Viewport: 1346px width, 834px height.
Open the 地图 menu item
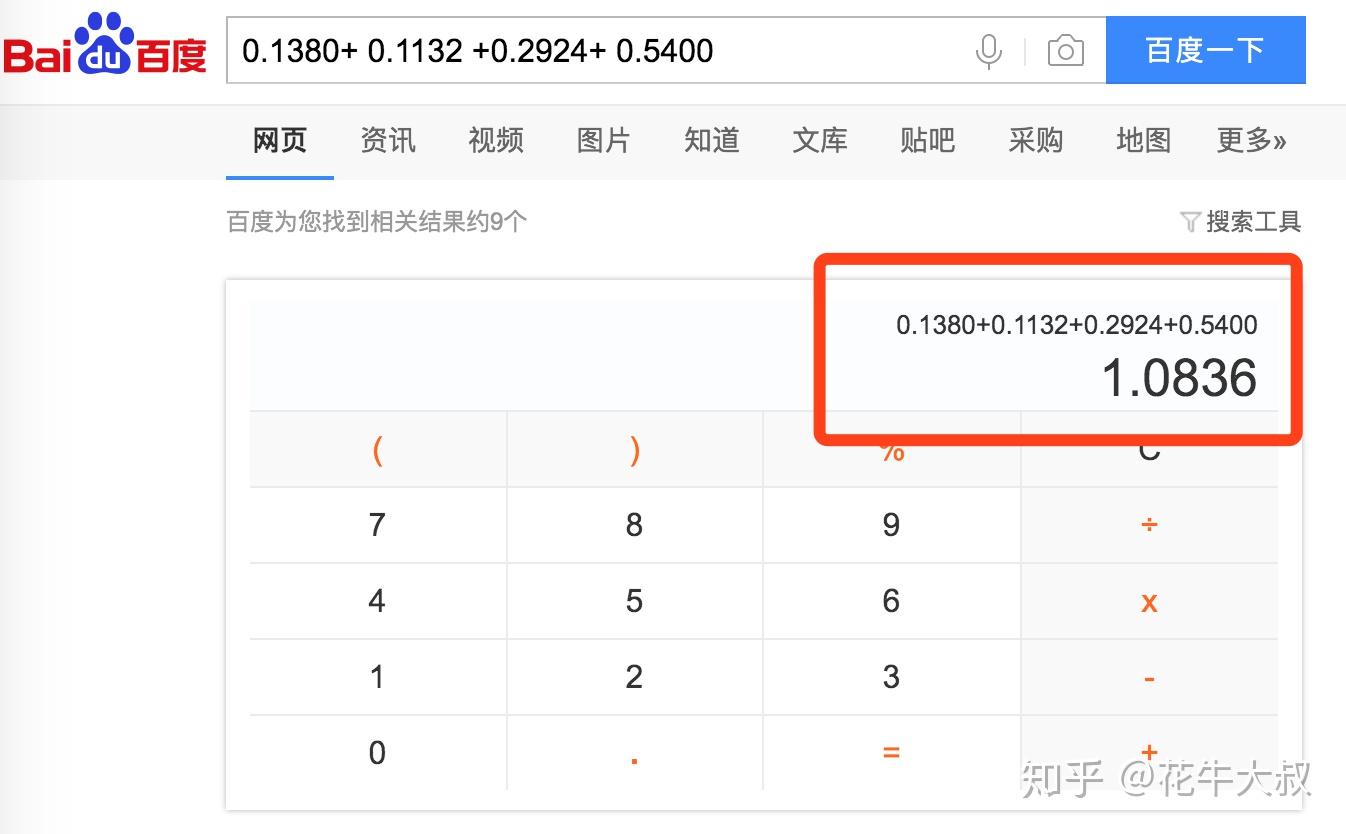(1143, 141)
